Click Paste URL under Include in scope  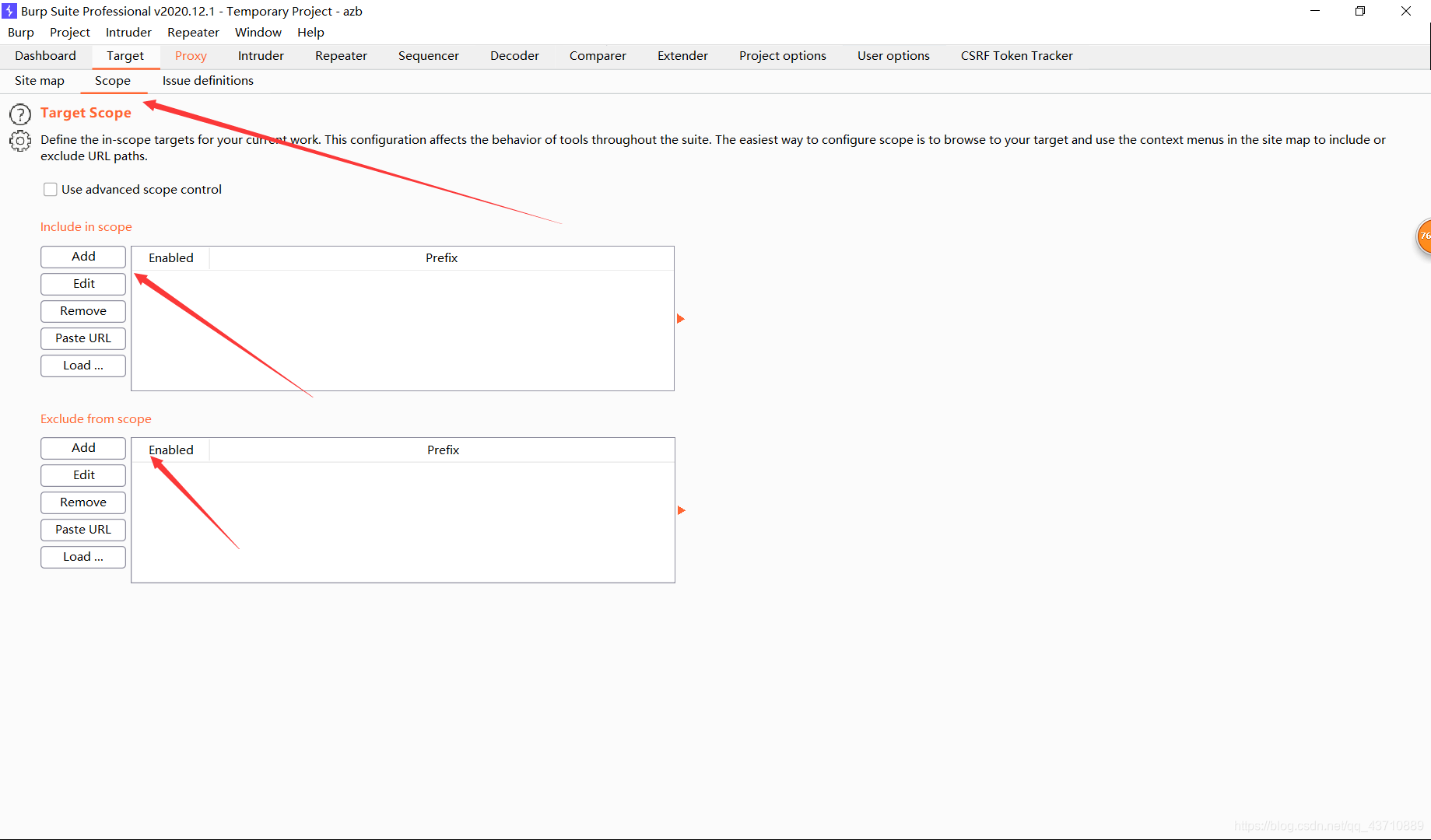(83, 338)
